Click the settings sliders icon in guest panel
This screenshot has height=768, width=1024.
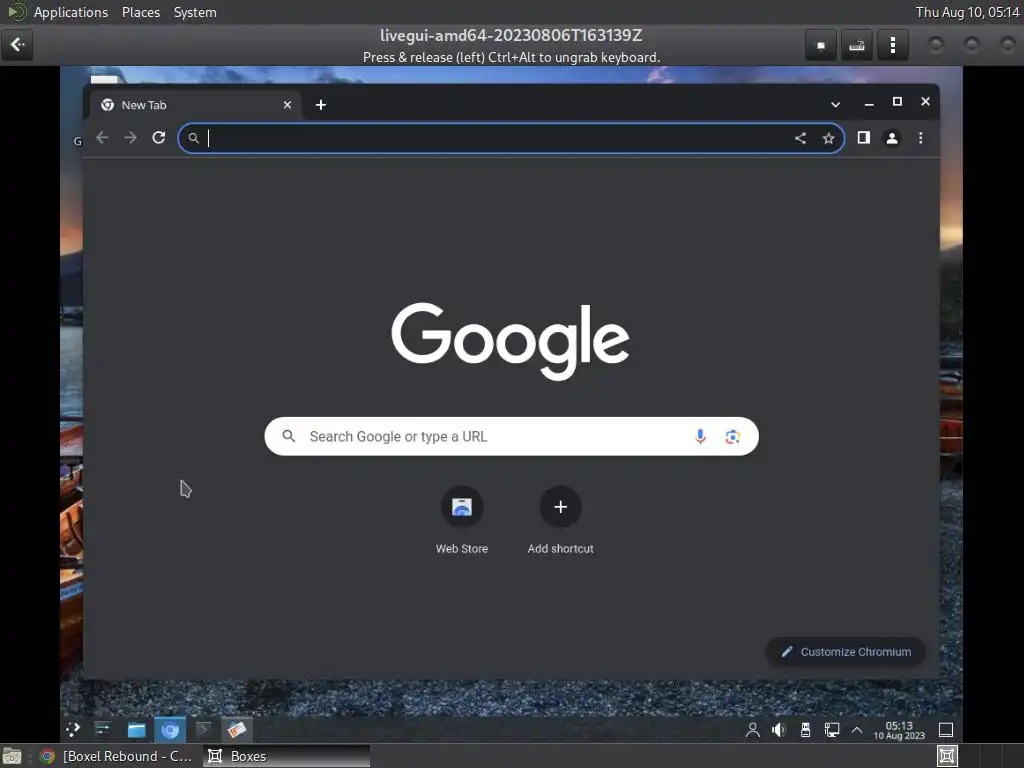click(x=103, y=729)
